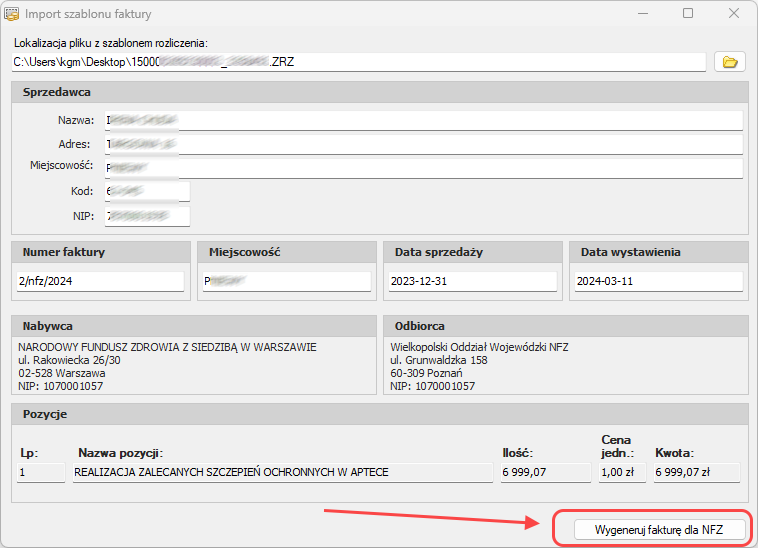The width and height of the screenshot is (758, 548).
Task: Click Data sprzedaży field showing 2023-12-31
Action: click(472, 281)
